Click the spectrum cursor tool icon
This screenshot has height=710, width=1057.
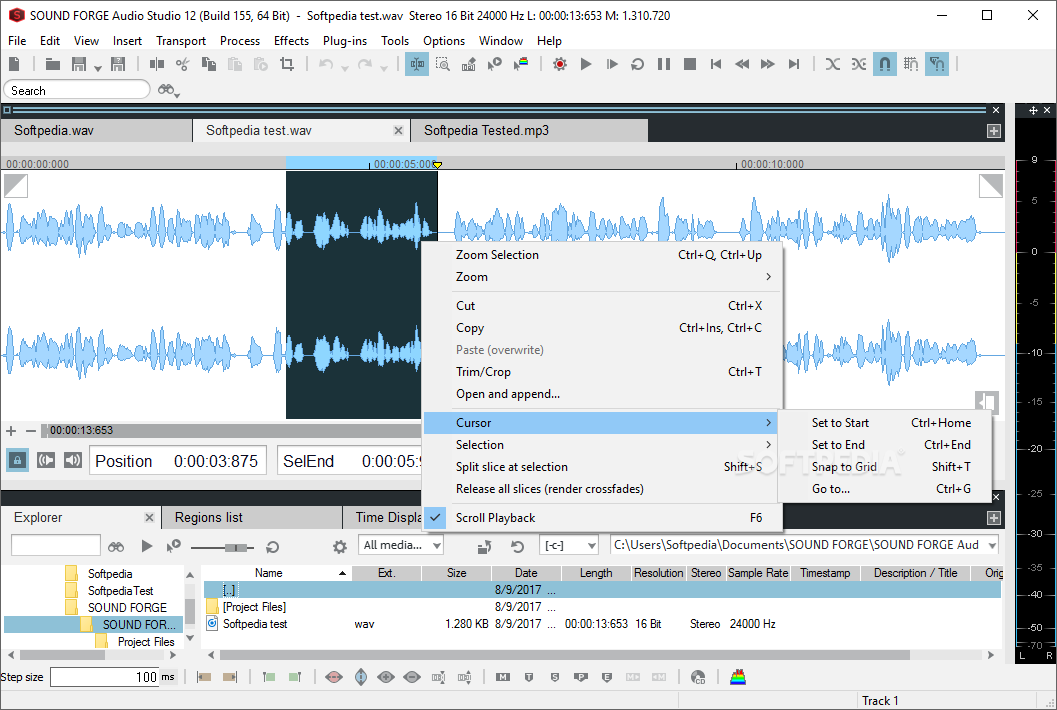click(520, 64)
